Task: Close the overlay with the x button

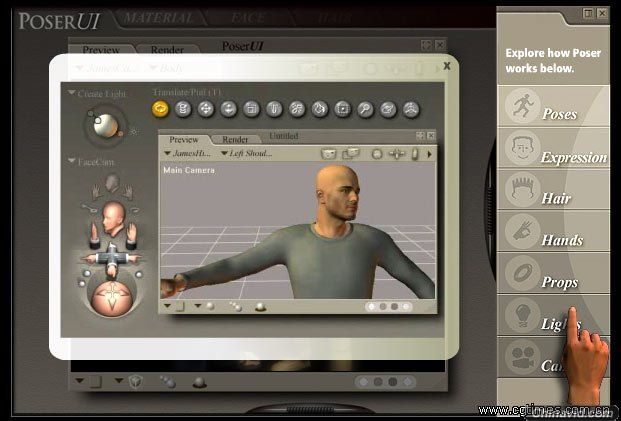Action: [447, 66]
